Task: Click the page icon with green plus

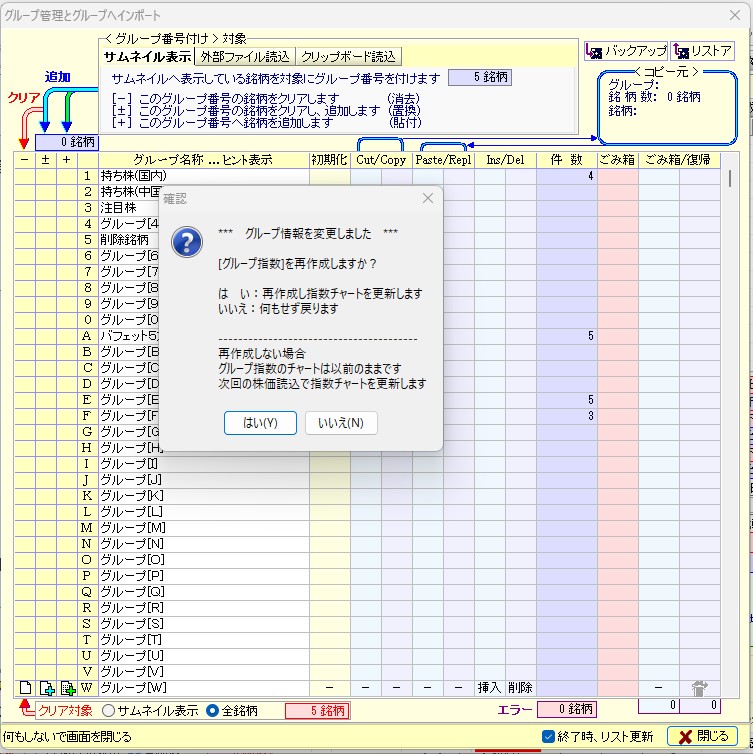Action: (x=46, y=688)
